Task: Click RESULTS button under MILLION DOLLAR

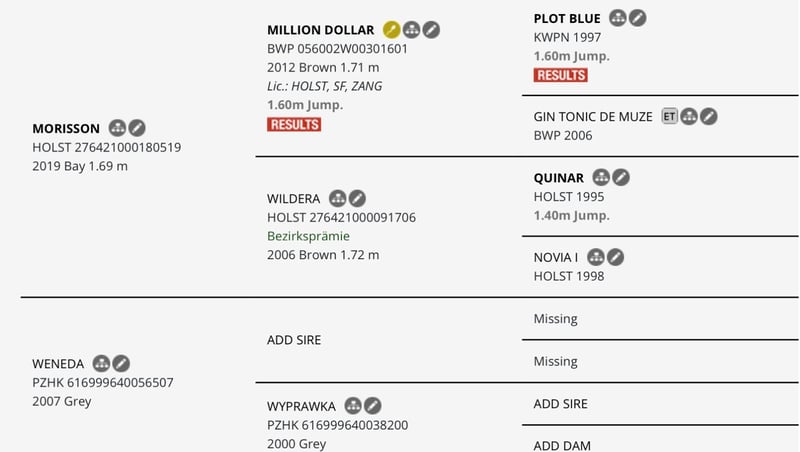Action: pos(294,124)
